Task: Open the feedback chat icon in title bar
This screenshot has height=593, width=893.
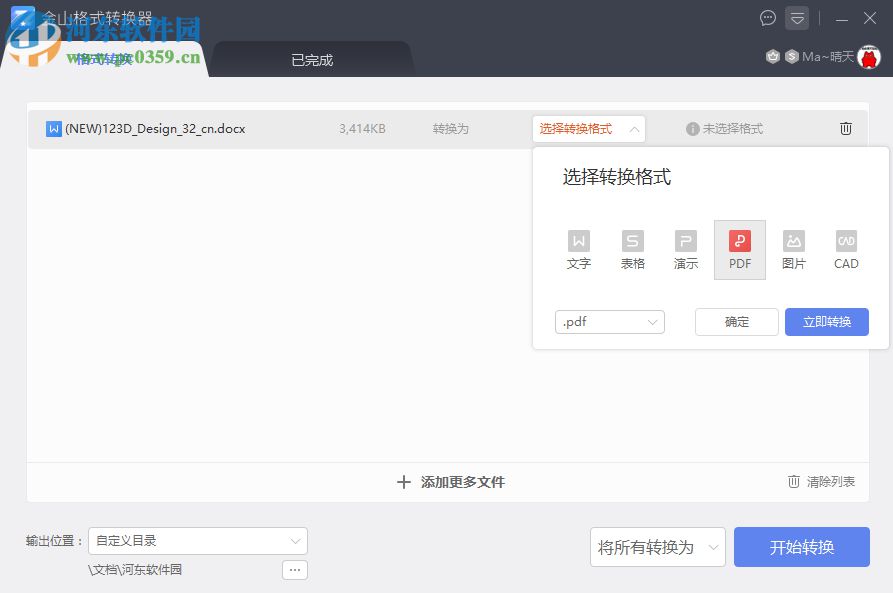Action: tap(767, 18)
